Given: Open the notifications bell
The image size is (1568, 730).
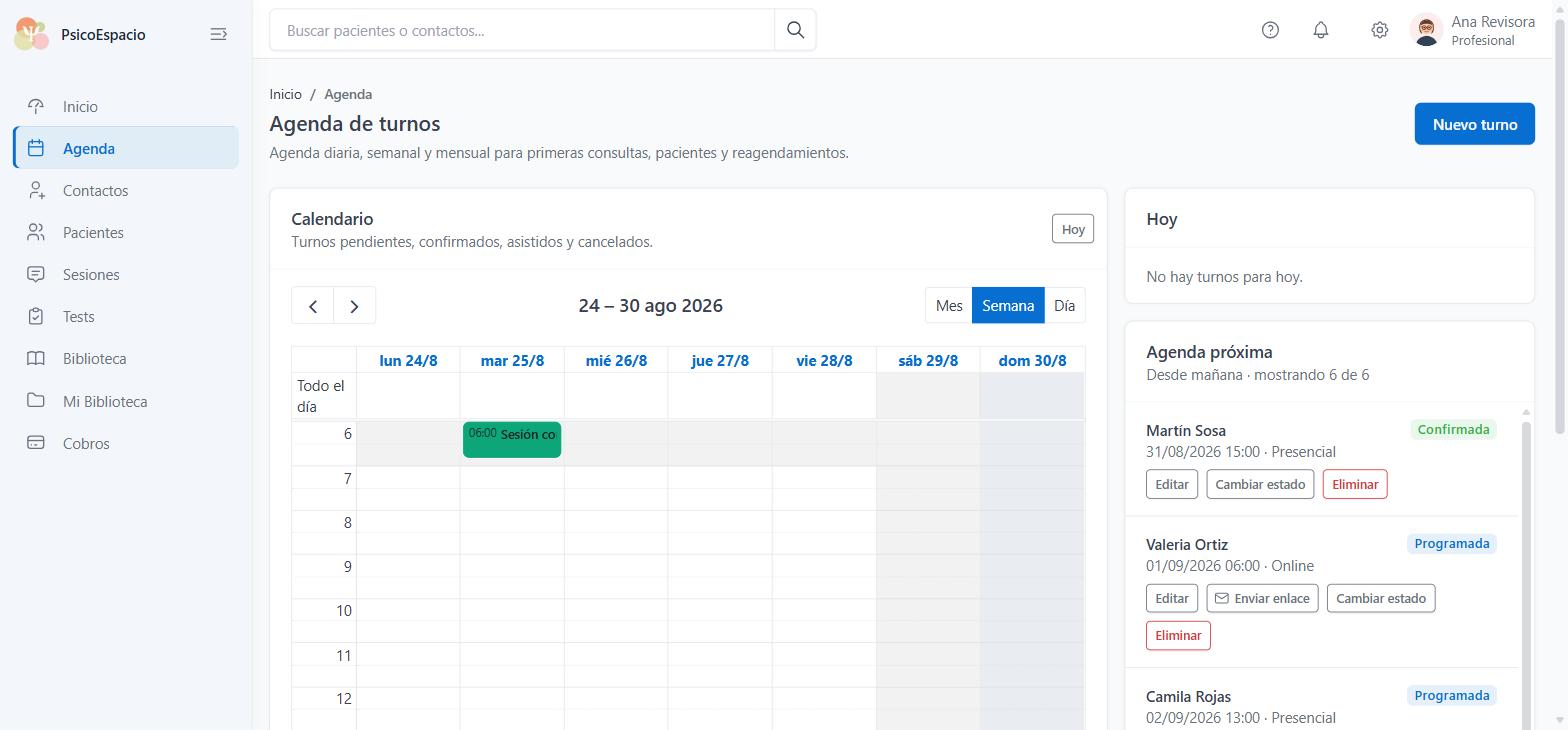Looking at the screenshot, I should coord(1321,30).
